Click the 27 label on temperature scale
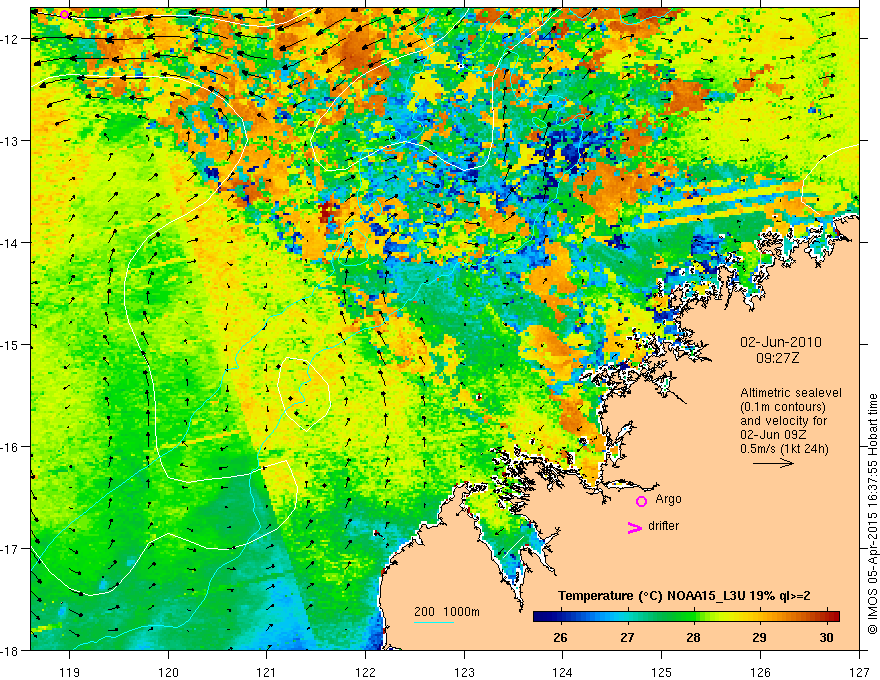The image size is (880, 680). 627,637
